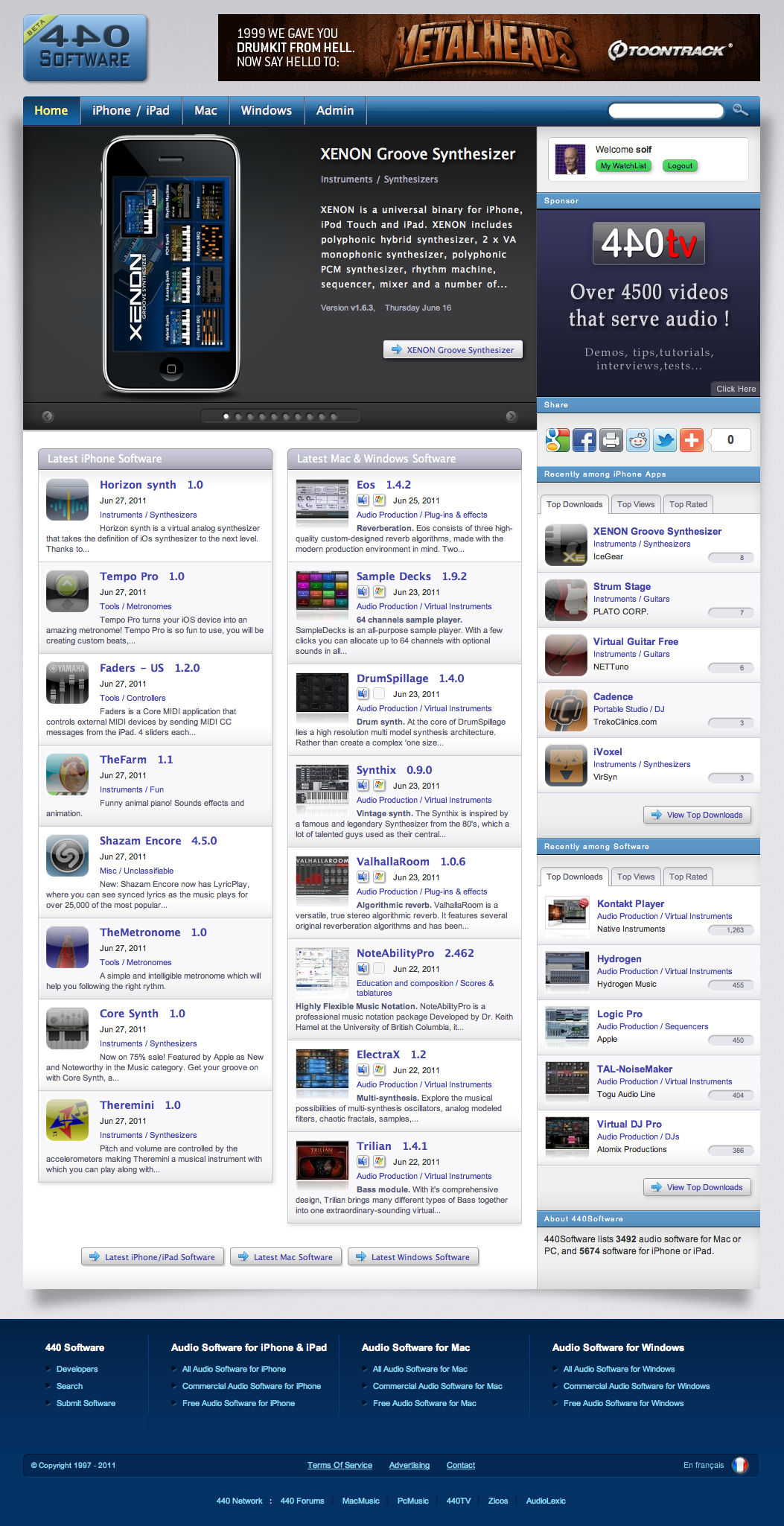Click inside the search input field
The height and width of the screenshot is (1526, 784).
(666, 110)
